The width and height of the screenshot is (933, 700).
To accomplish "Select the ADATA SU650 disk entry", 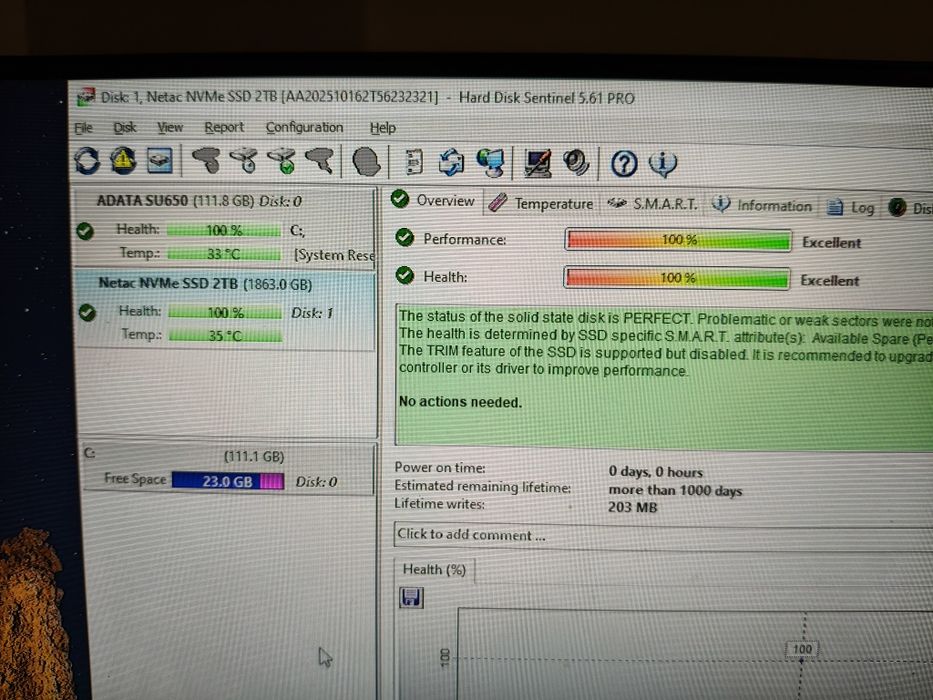I will tap(225, 227).
